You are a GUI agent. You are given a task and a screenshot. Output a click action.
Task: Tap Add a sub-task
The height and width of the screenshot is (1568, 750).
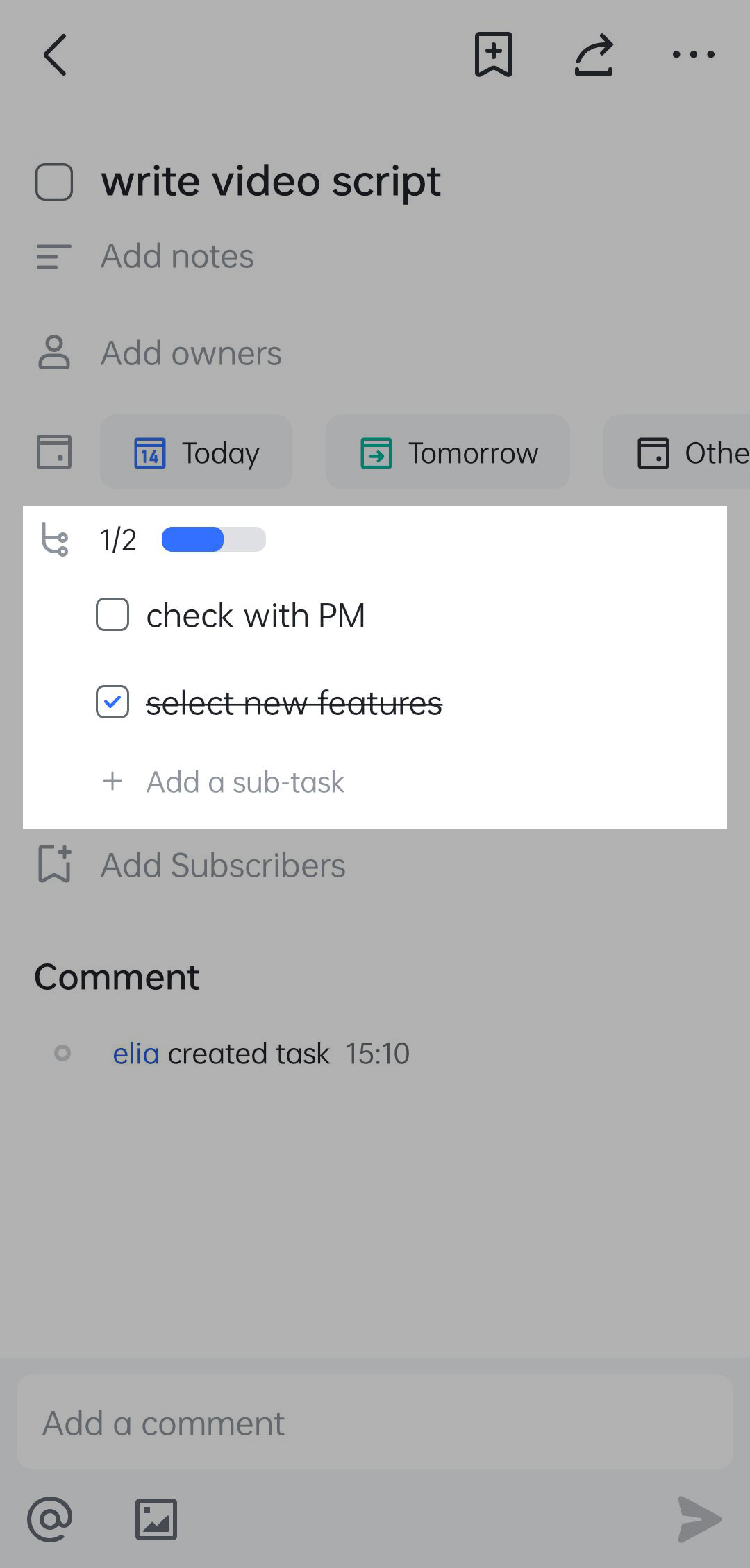[x=244, y=782]
